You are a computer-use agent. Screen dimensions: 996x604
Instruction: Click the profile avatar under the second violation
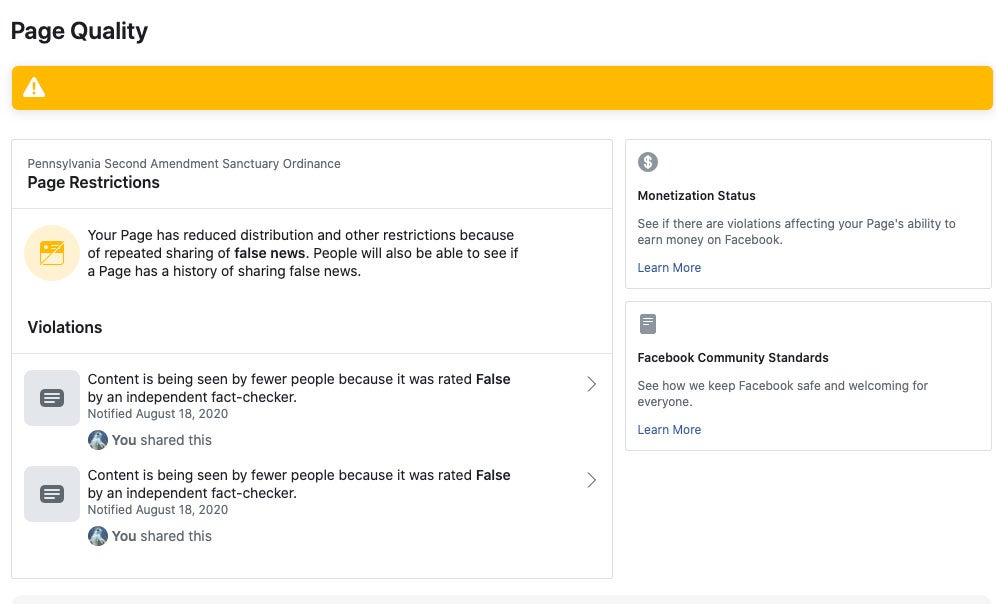coord(97,536)
